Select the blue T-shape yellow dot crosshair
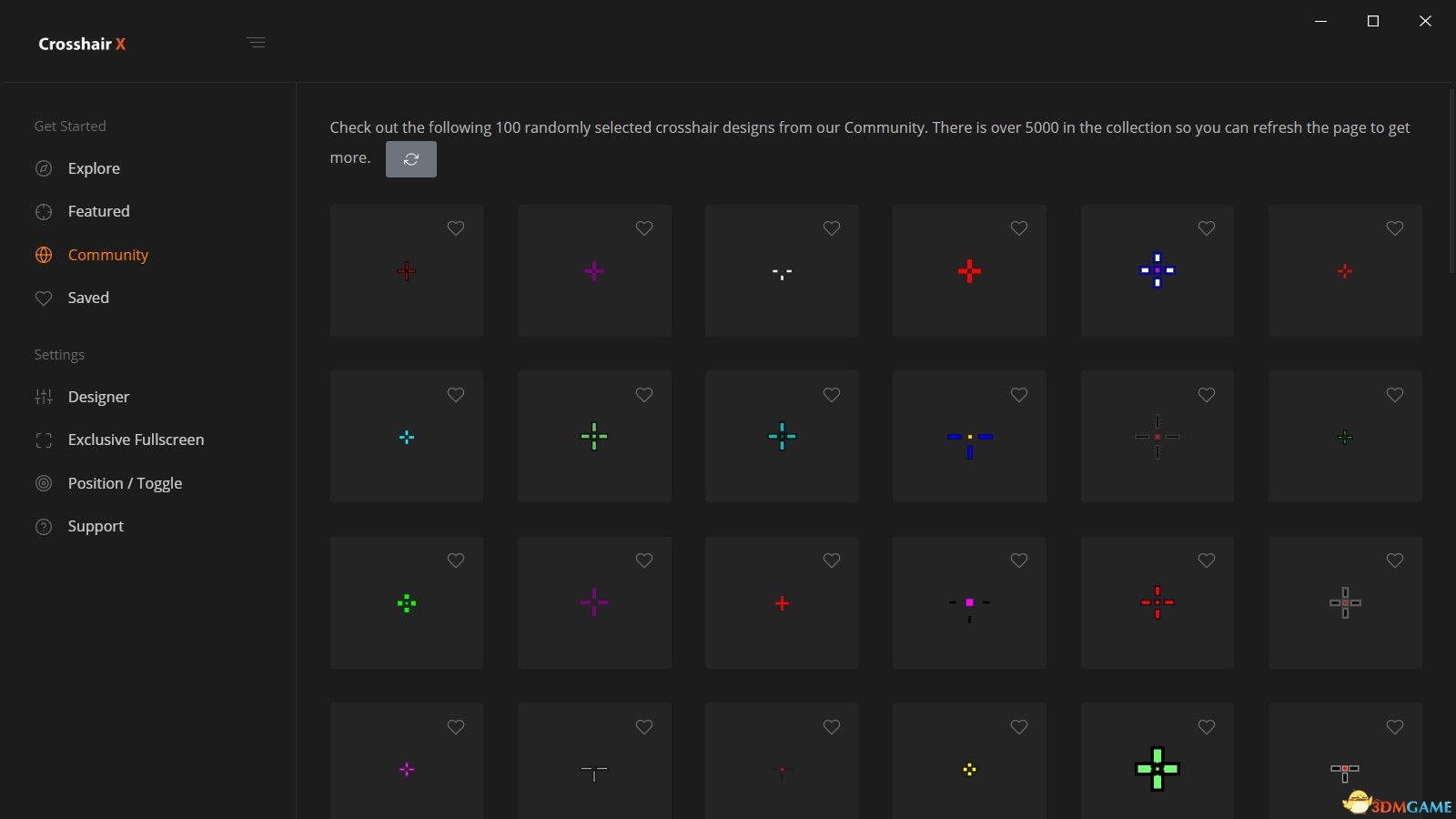 [969, 438]
